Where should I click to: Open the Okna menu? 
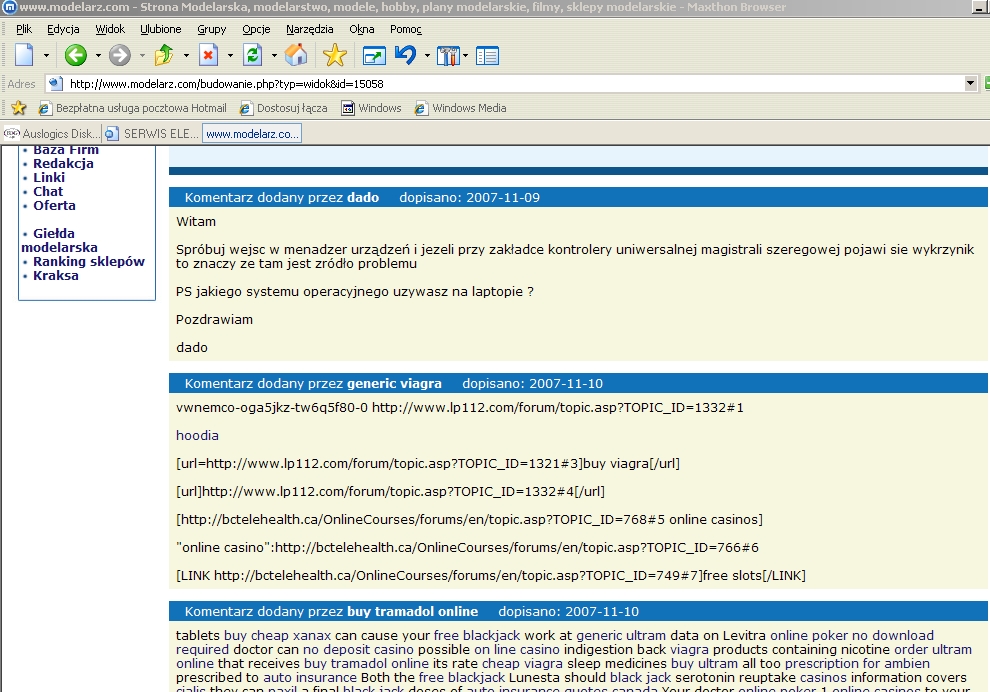coord(362,29)
